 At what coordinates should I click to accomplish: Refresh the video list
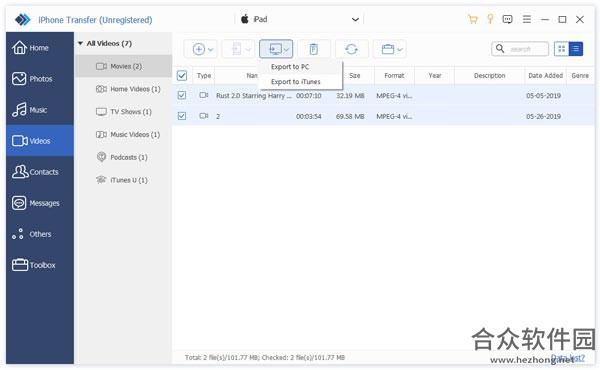351,49
